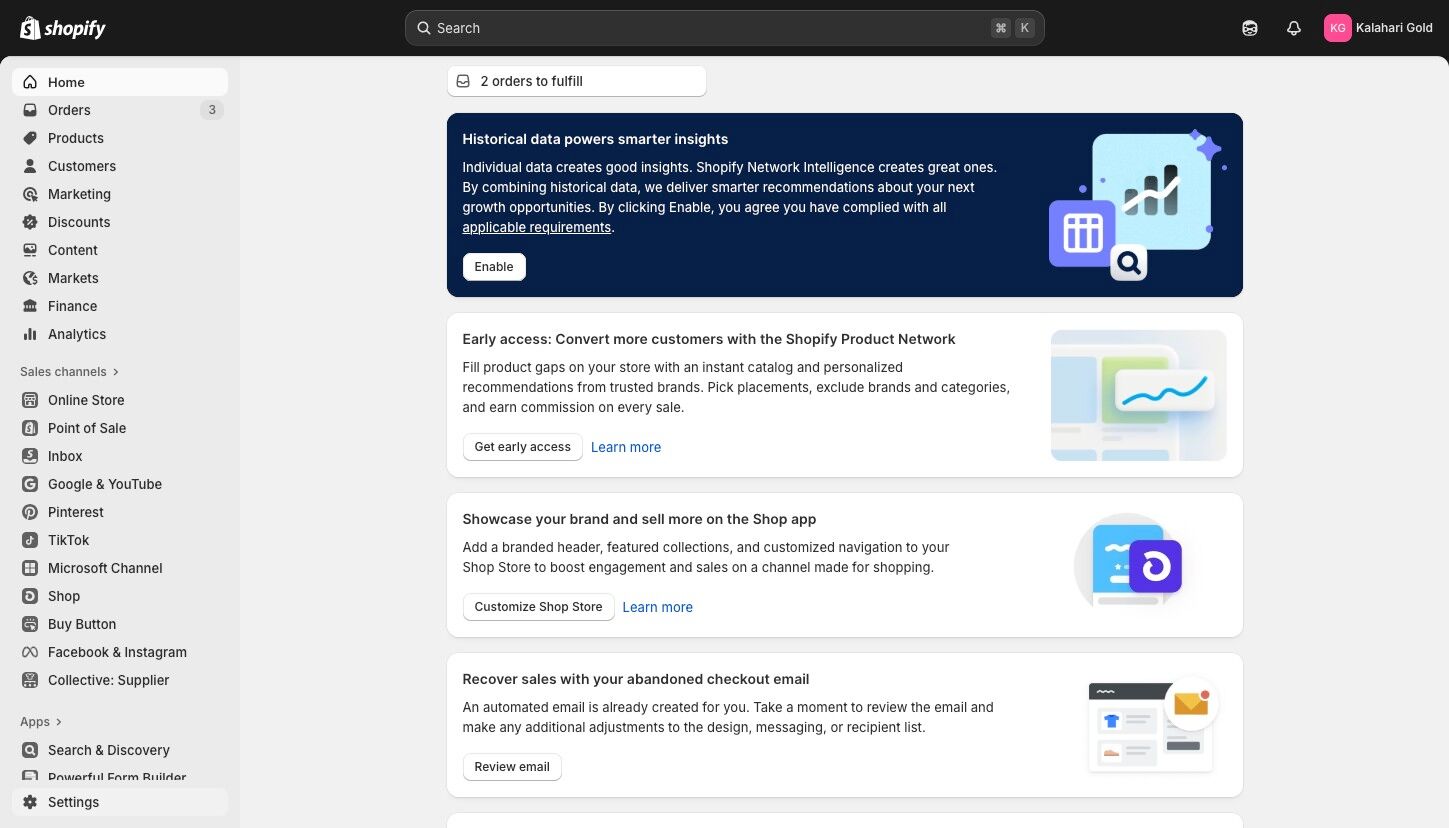The width and height of the screenshot is (1449, 828).
Task: Click Customize Shop Store button
Action: 539,607
